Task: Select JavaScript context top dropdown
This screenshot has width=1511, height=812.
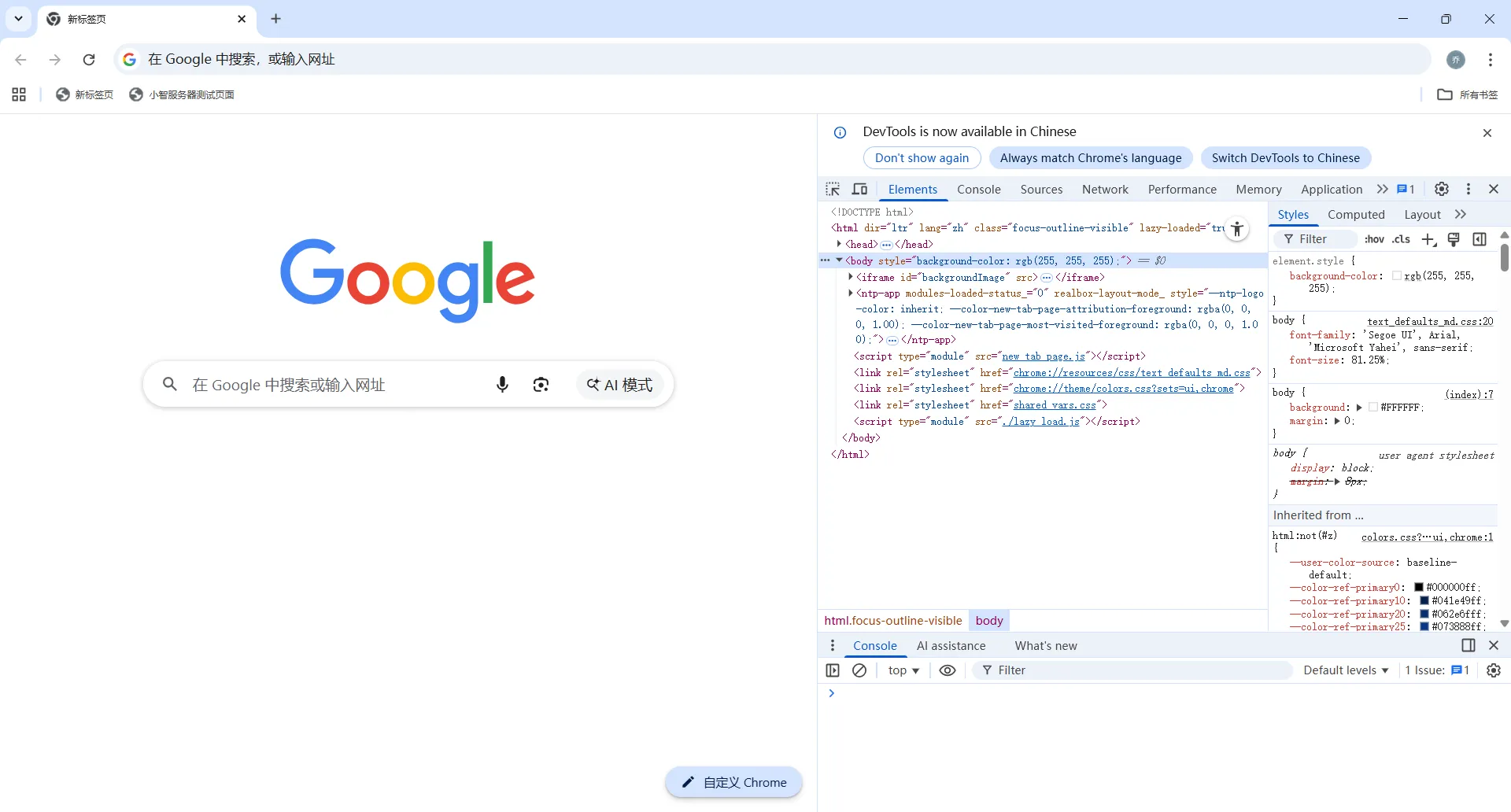Action: pyautogui.click(x=903, y=670)
